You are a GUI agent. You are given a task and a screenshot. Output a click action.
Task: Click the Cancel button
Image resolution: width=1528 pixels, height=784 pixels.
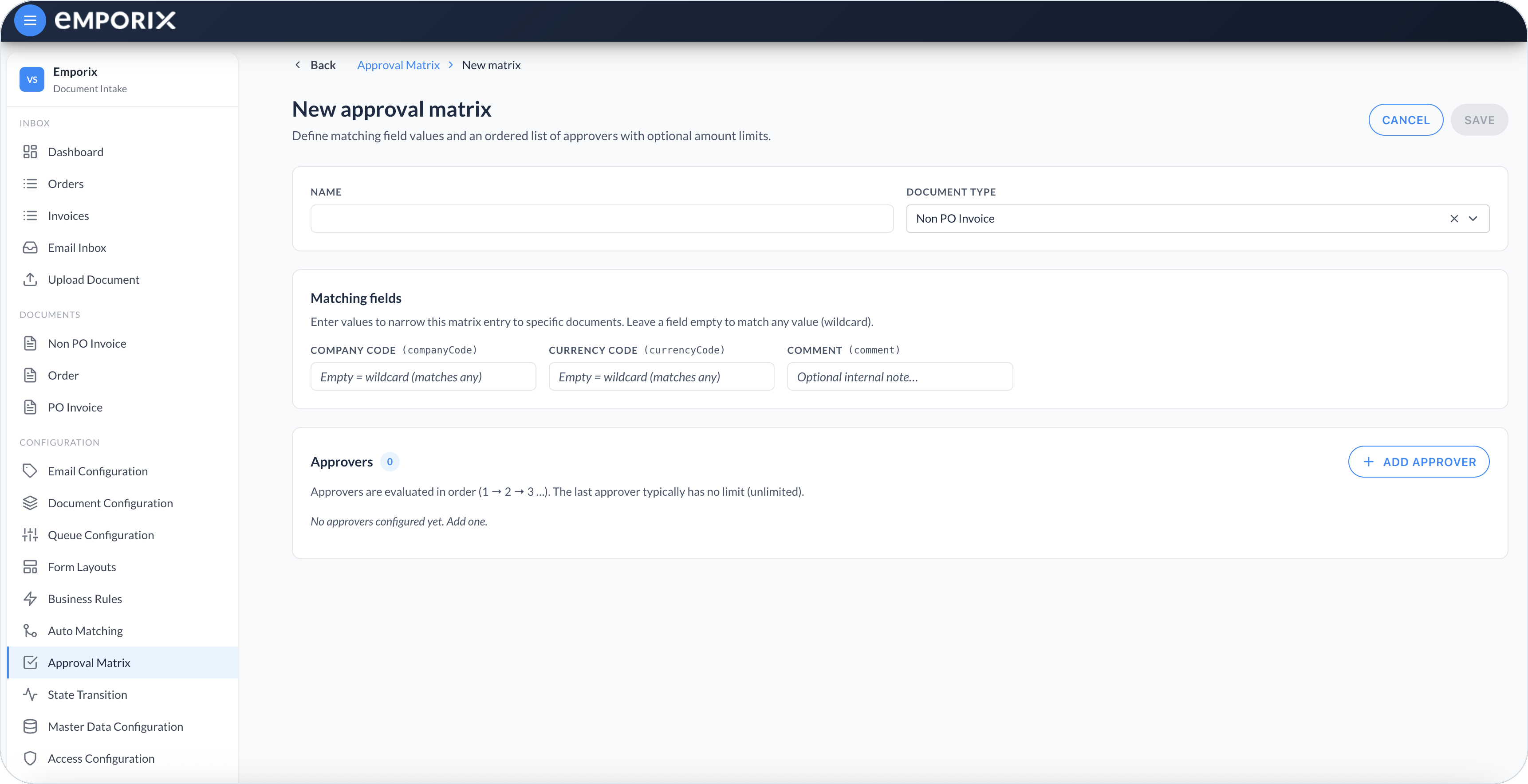(x=1406, y=120)
